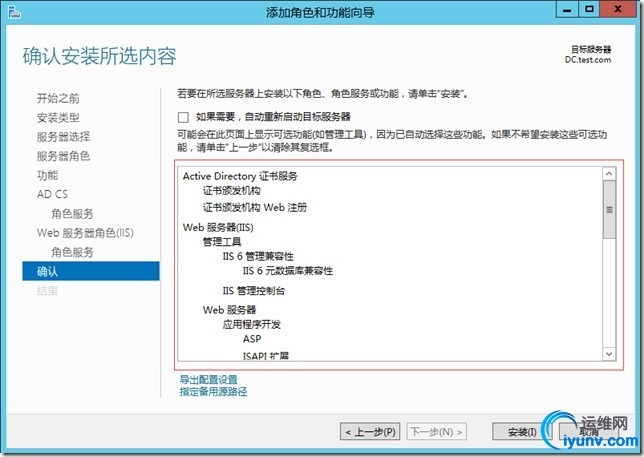
Task: Open the 服务器角色 step
Action: point(63,156)
